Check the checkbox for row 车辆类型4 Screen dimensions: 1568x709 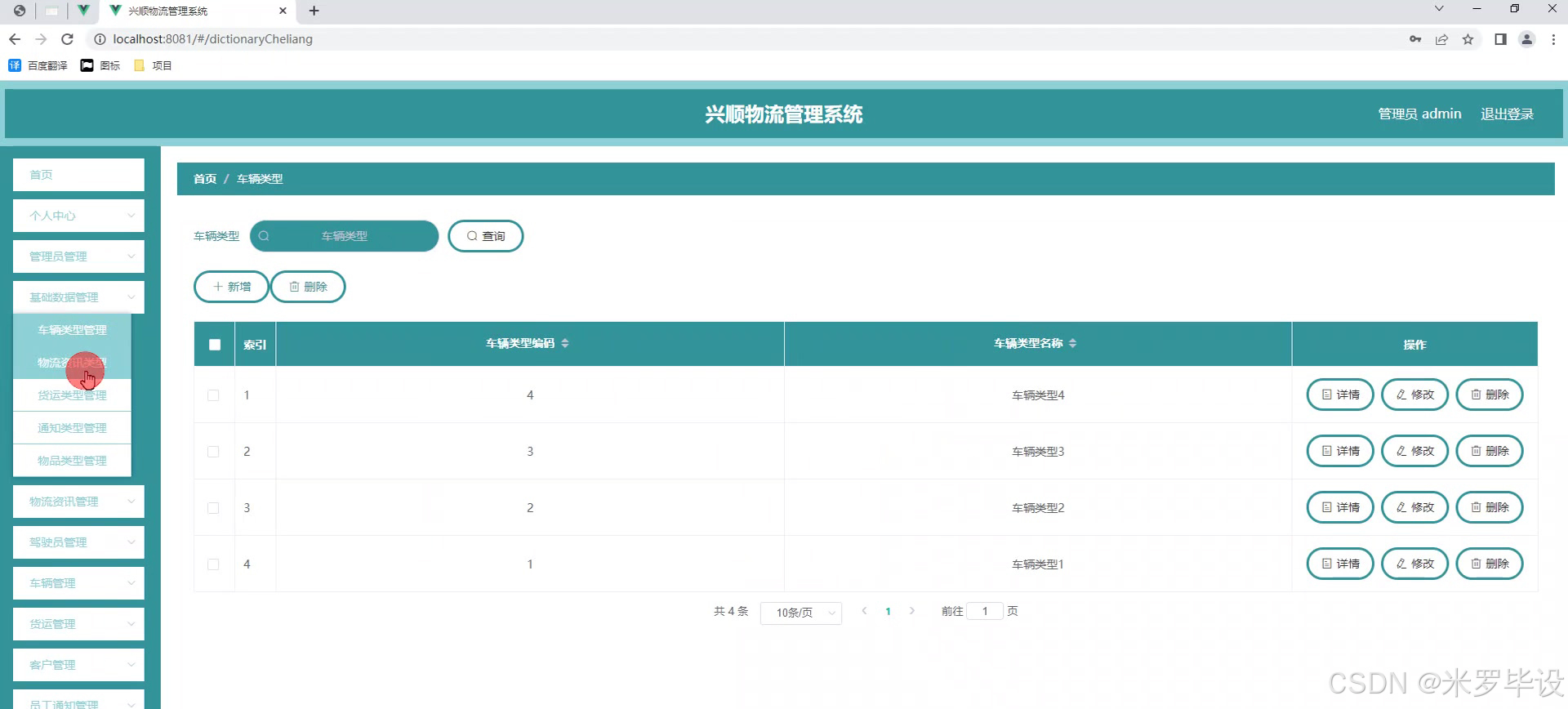click(213, 395)
